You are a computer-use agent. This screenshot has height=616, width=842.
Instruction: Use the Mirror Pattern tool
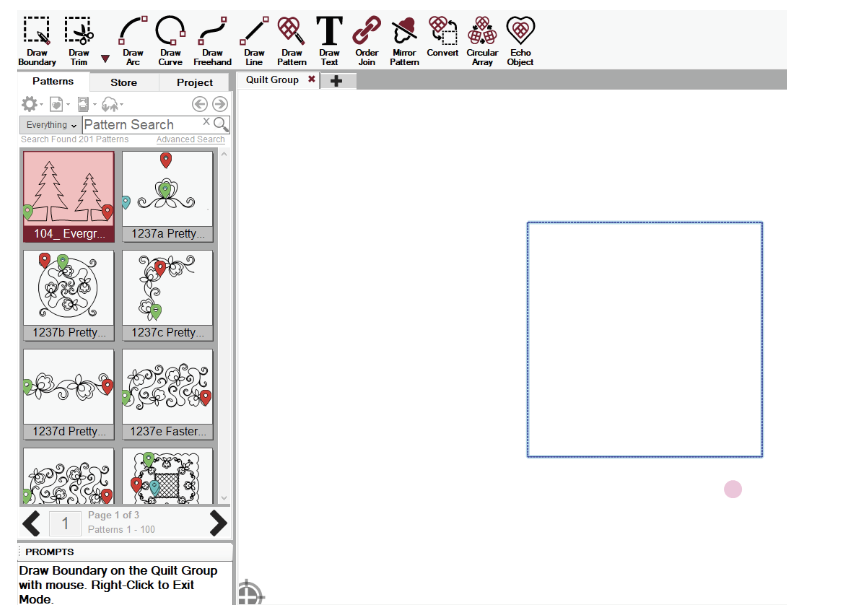click(x=404, y=40)
